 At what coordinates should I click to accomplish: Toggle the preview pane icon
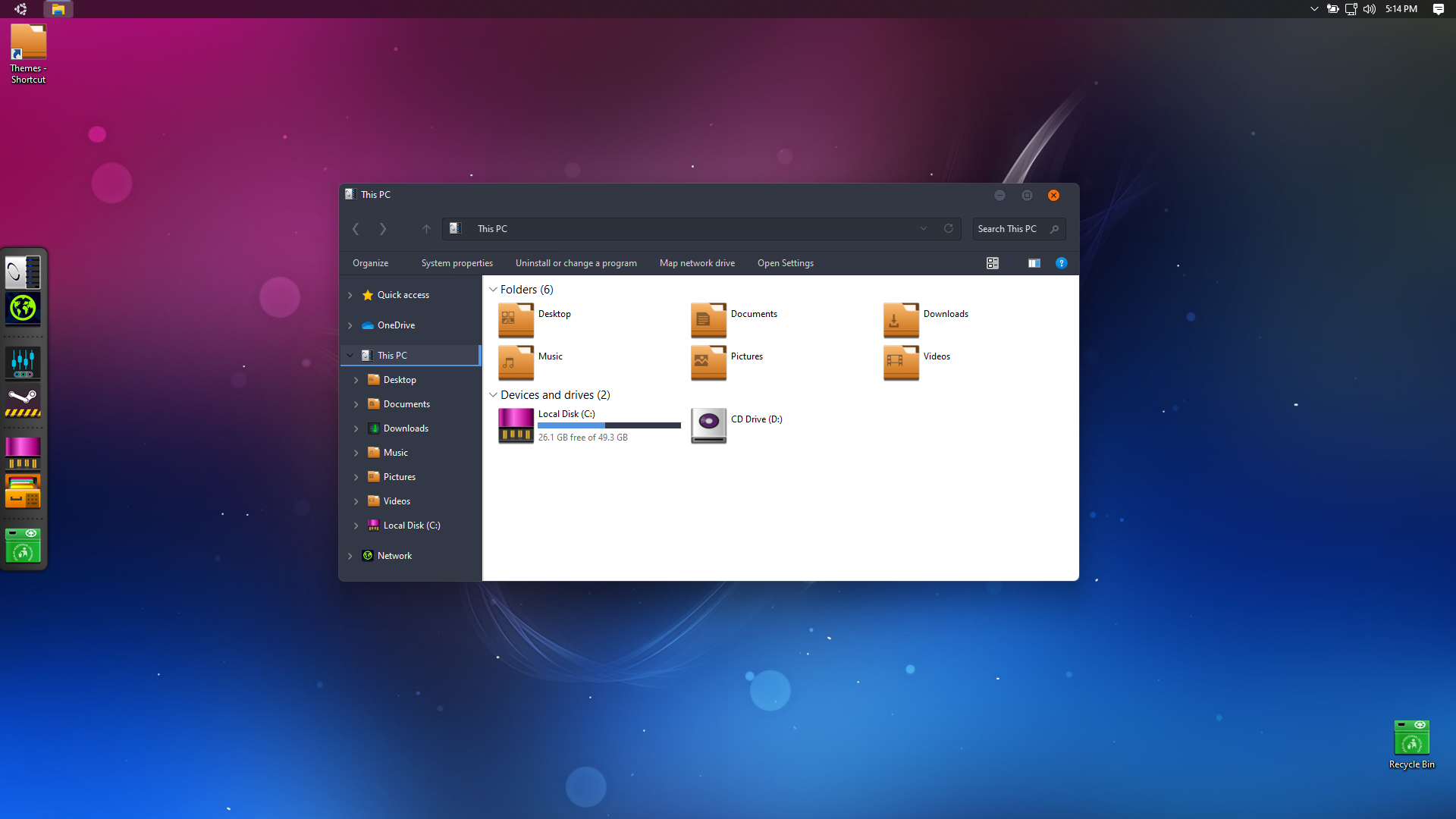point(1034,263)
